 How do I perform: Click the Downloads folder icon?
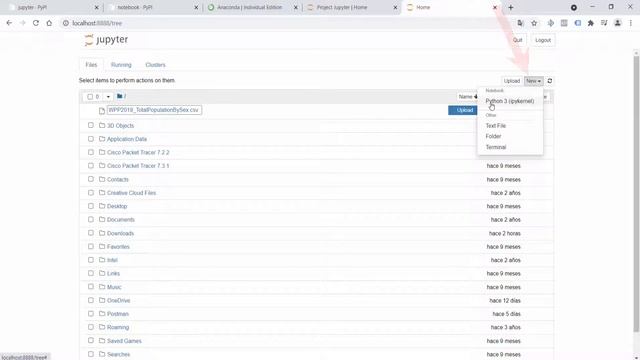102,233
